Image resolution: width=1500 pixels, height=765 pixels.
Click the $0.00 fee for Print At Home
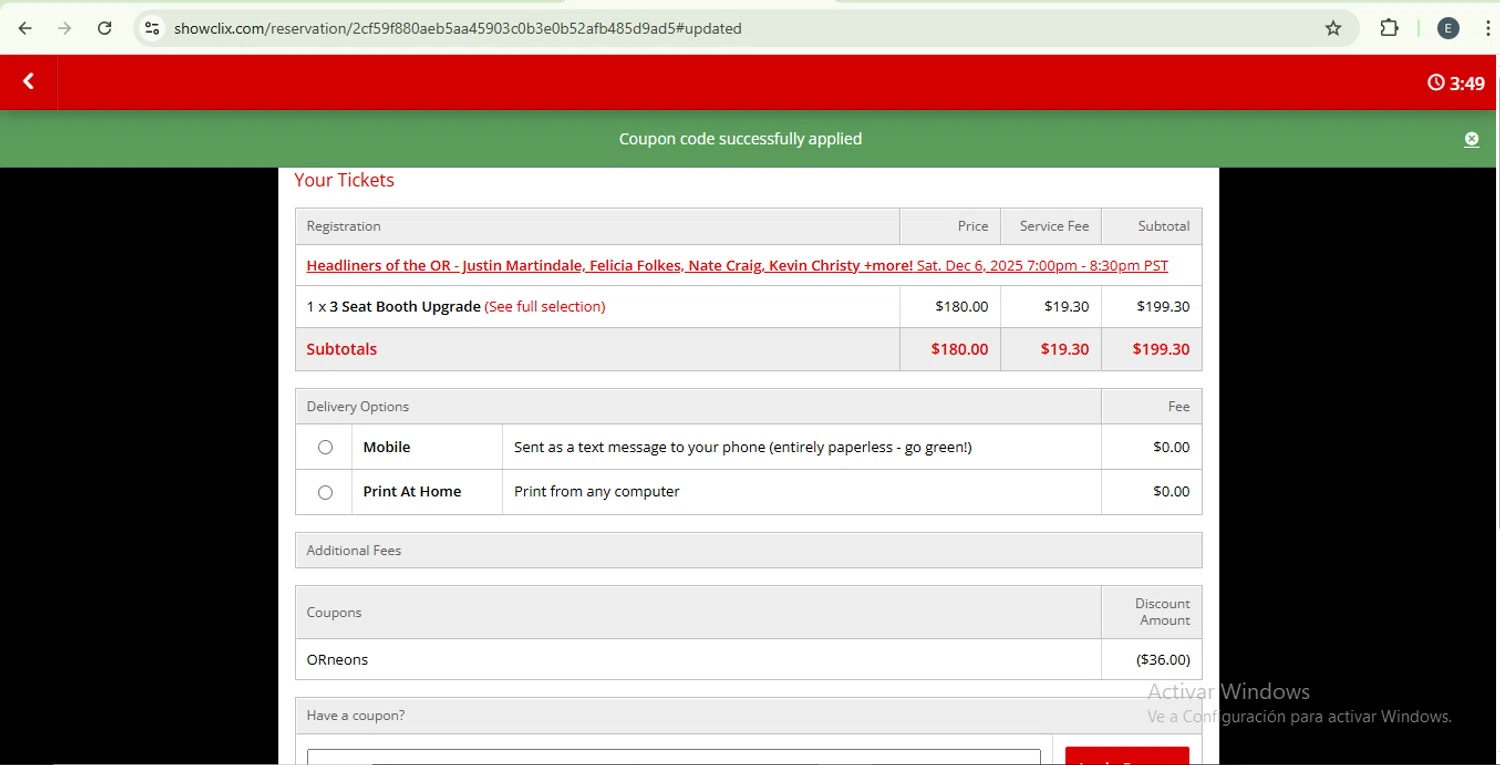coord(1171,492)
